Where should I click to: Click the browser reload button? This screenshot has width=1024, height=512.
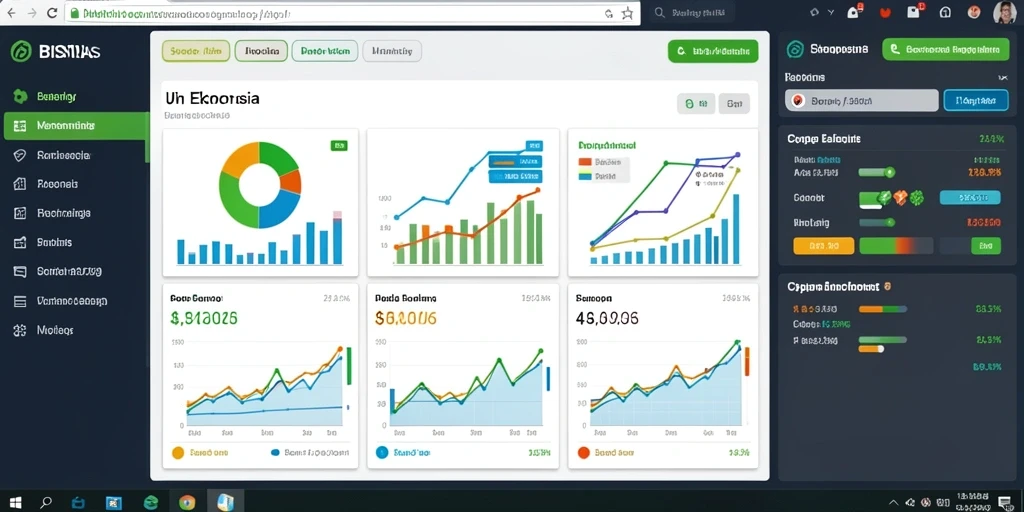click(52, 13)
